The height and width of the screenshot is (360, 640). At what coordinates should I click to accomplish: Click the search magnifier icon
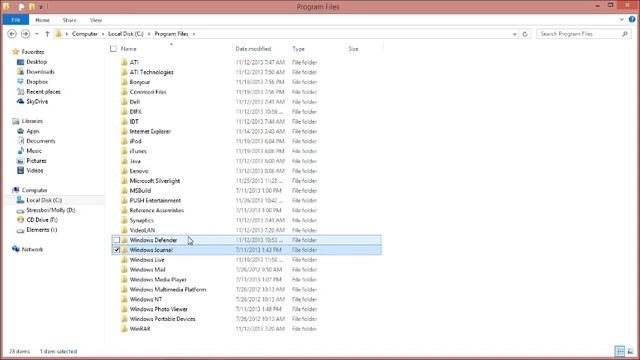(625, 34)
